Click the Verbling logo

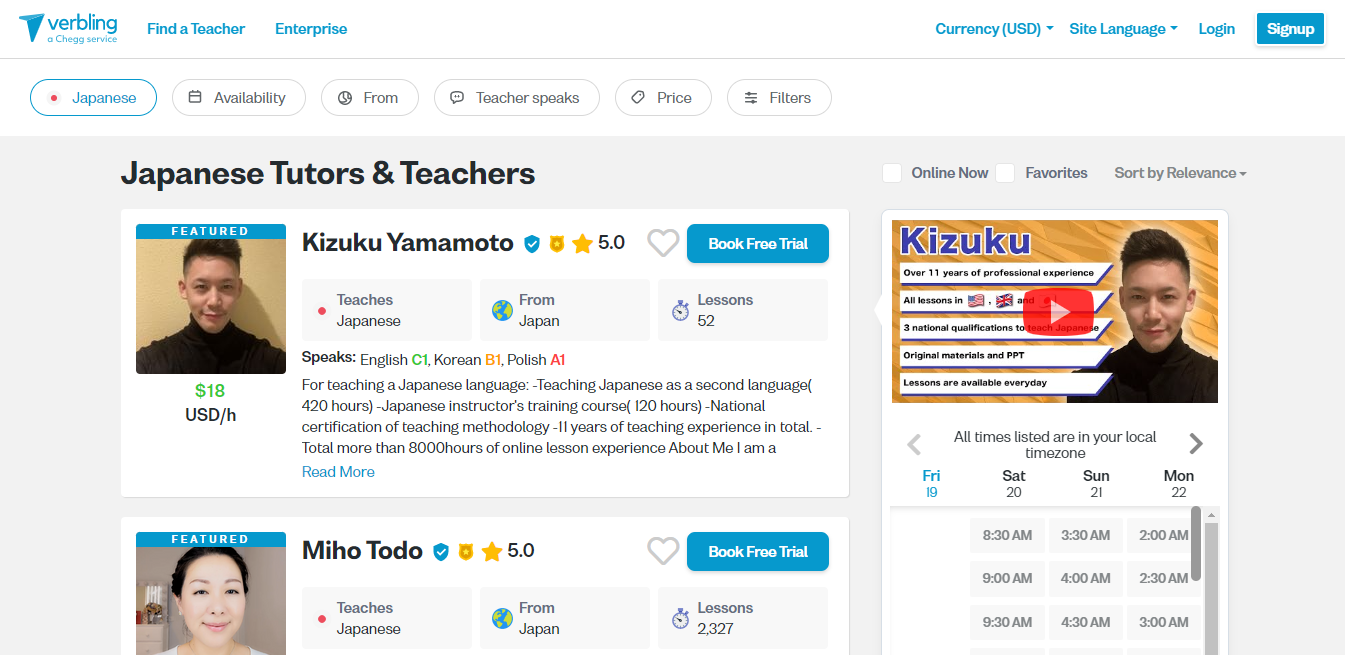click(x=67, y=28)
